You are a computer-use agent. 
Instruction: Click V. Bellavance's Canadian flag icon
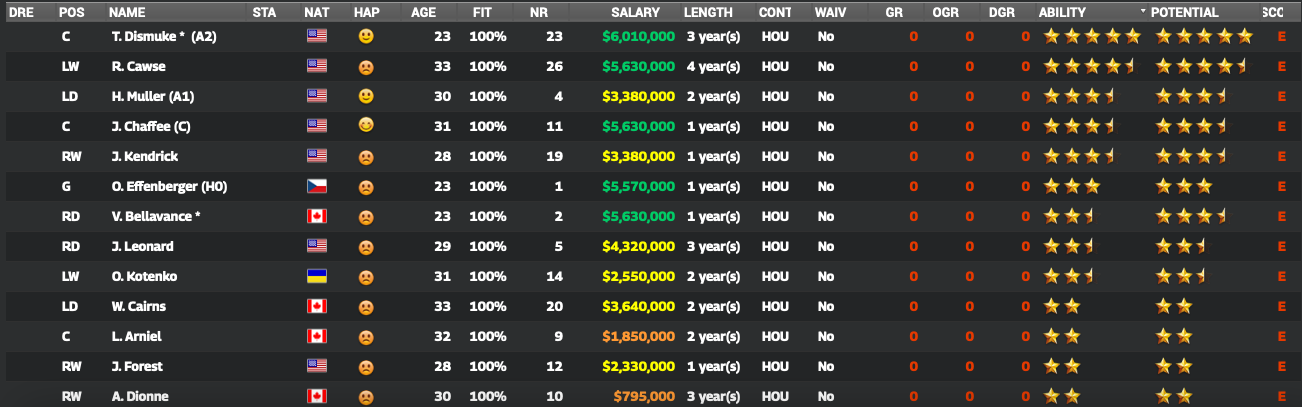(x=317, y=216)
